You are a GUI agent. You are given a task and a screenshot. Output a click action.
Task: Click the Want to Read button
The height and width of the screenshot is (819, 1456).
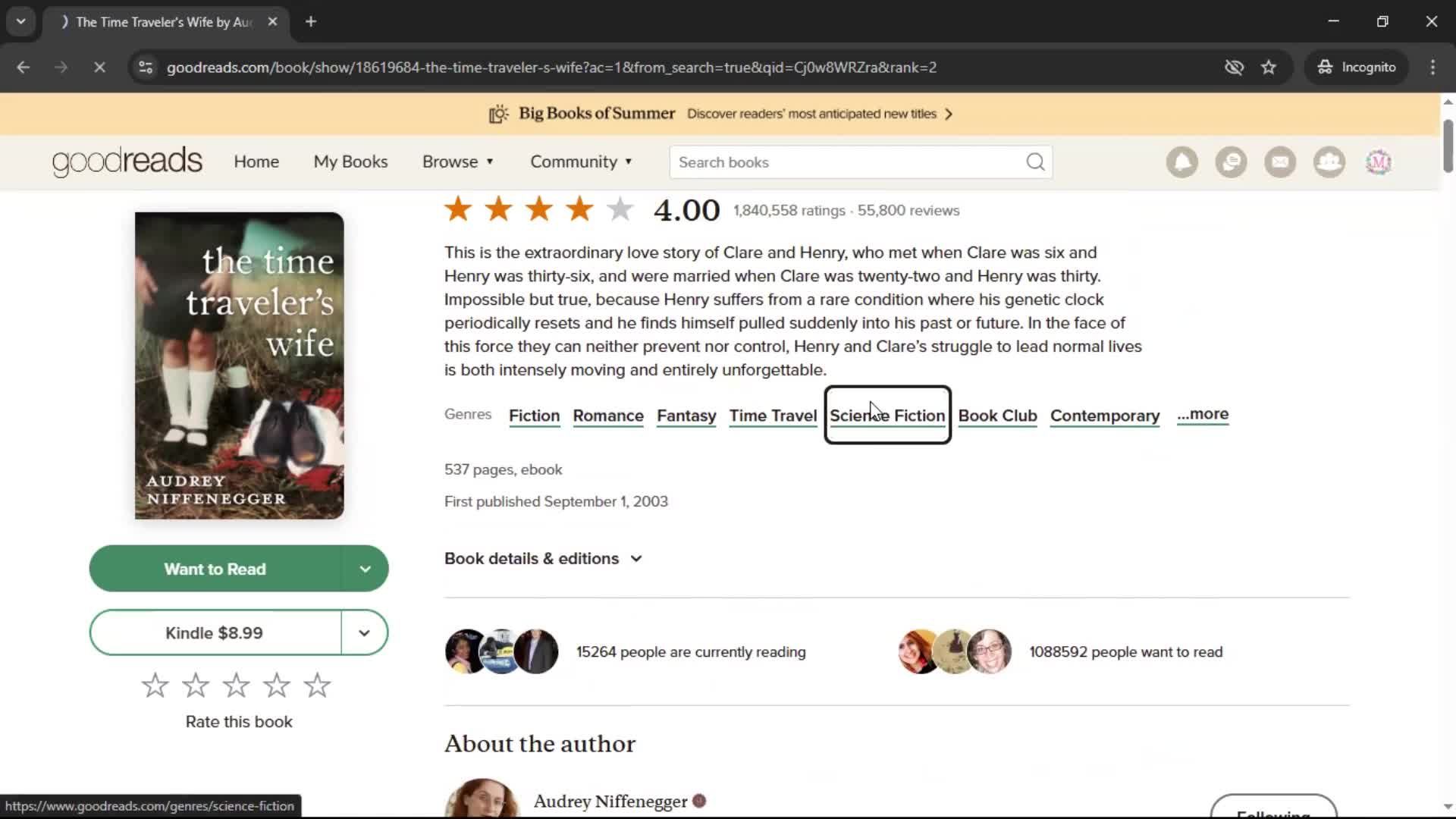point(215,569)
